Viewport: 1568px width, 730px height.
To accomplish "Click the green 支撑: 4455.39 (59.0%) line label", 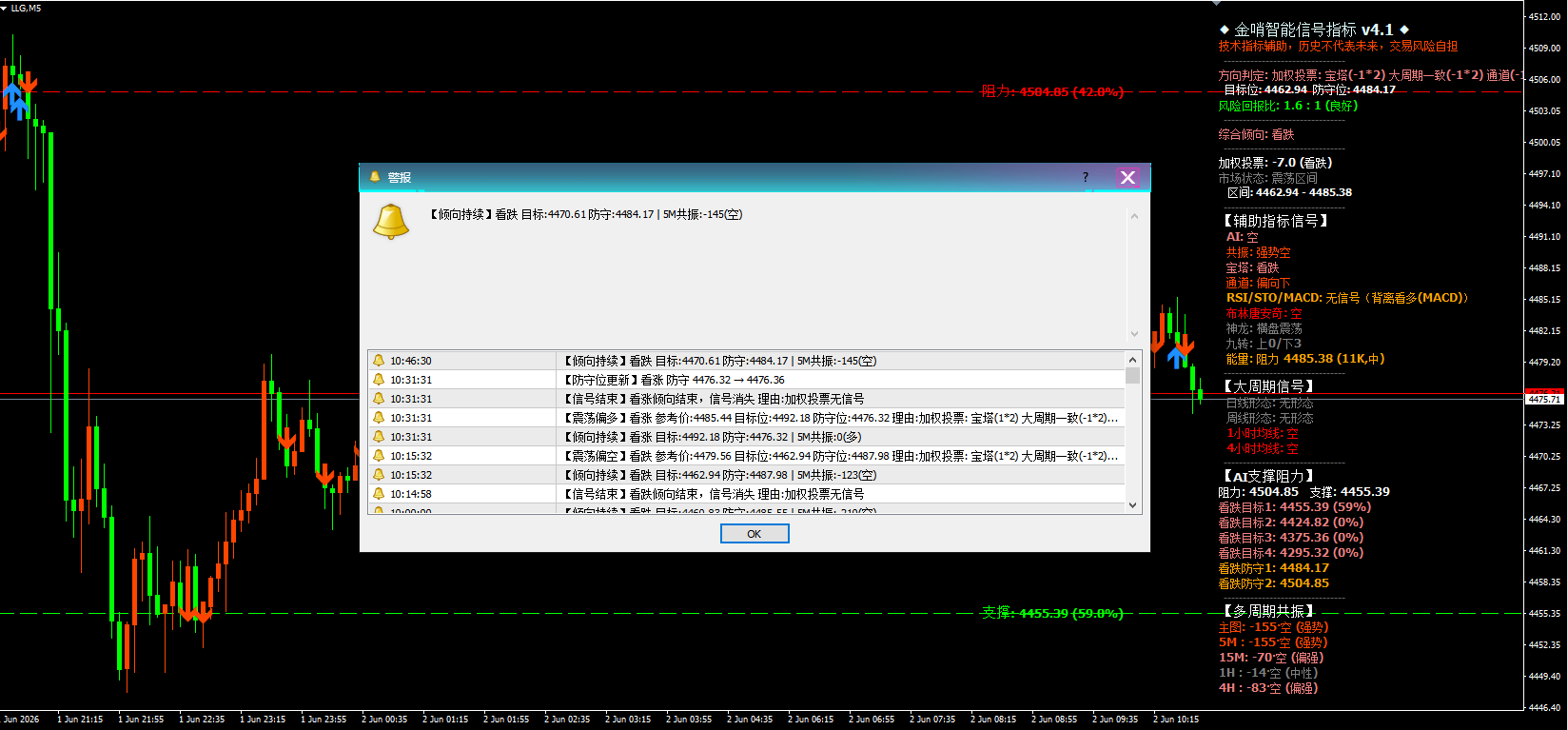I will point(1052,613).
